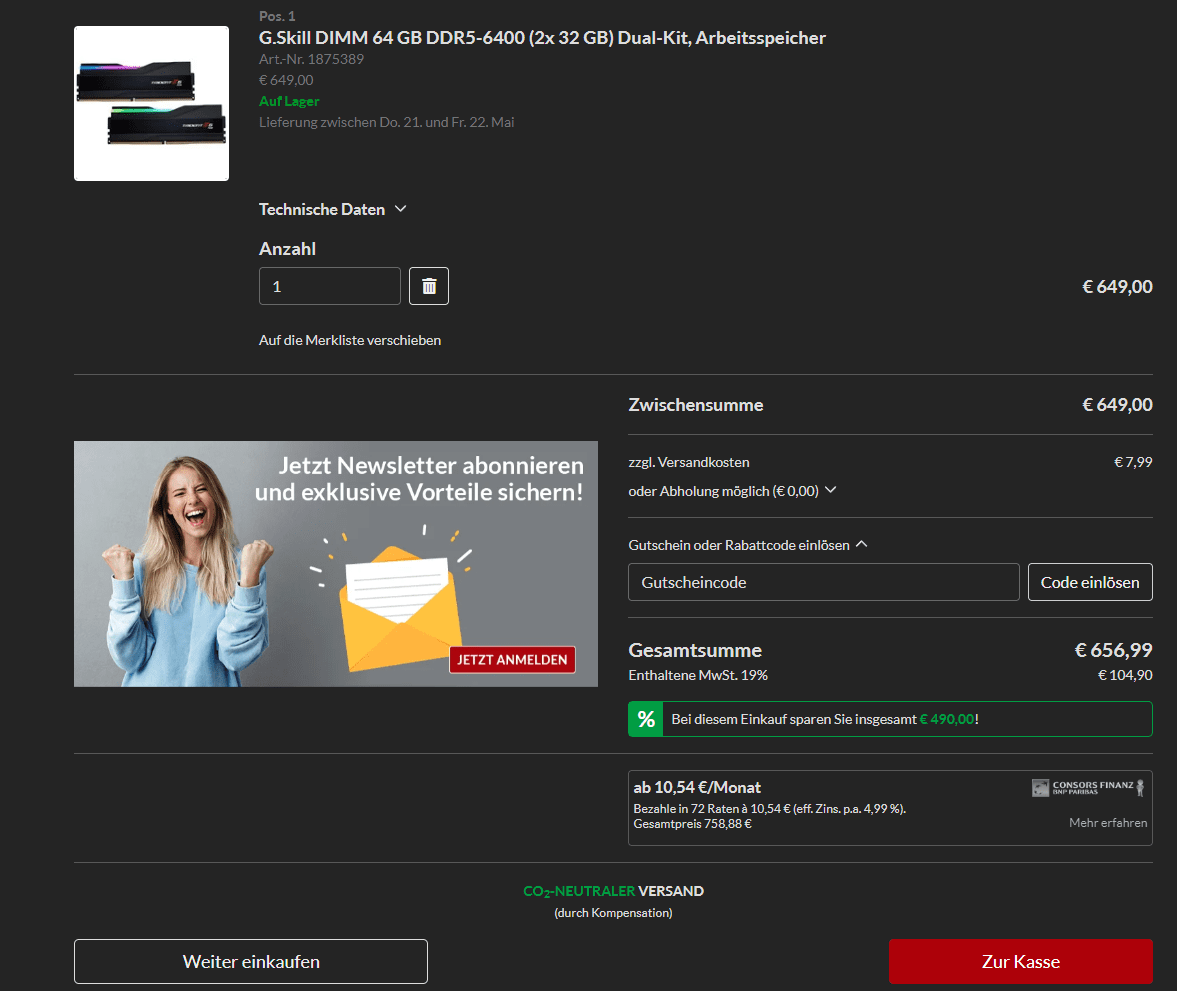1177x991 pixels.
Task: Click the Weiter einkaufen button
Action: 251,962
